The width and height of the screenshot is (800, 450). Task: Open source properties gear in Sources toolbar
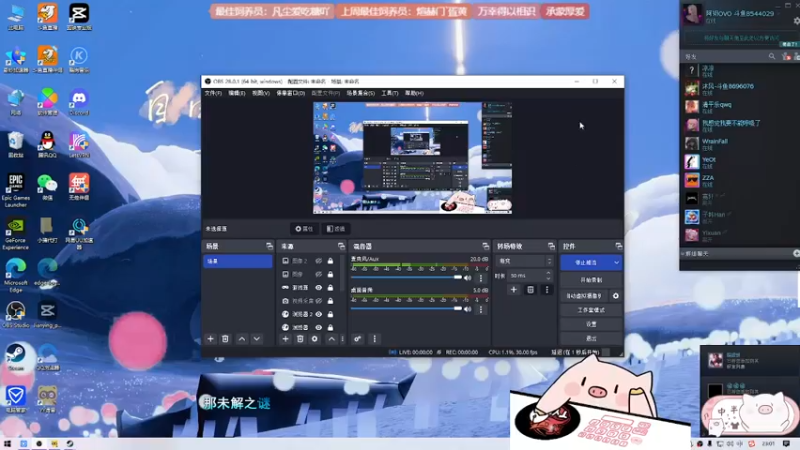315,339
